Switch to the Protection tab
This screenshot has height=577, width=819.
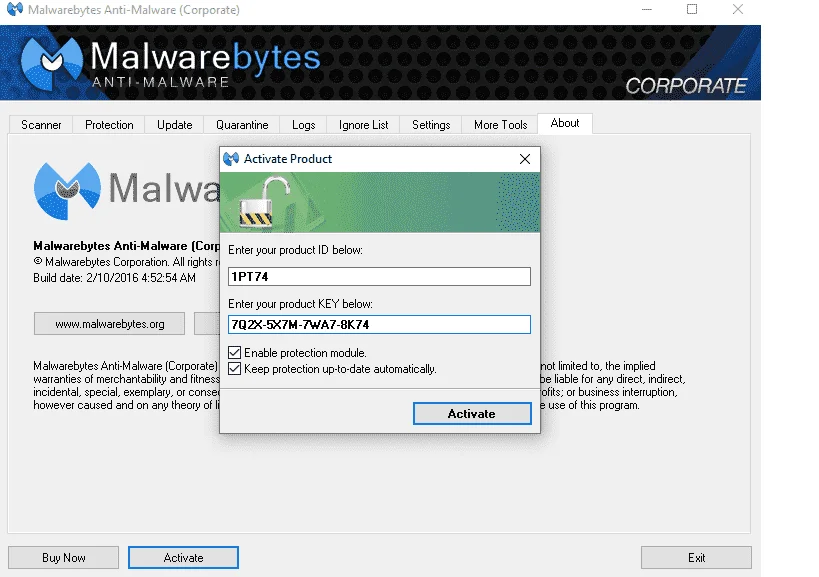click(109, 125)
